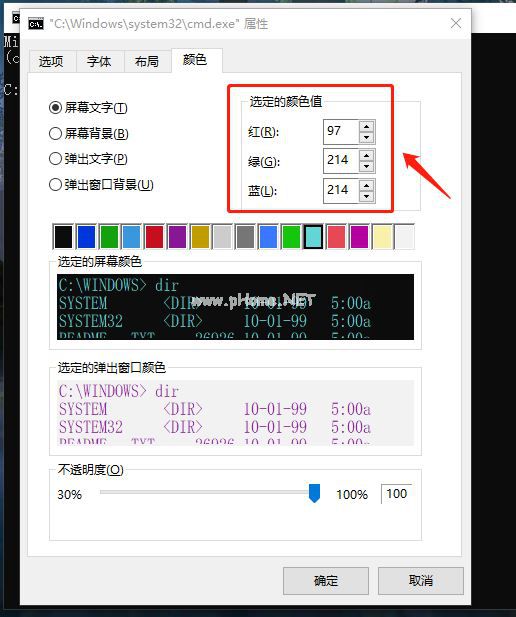
Task: Click the opacity slider handle
Action: pyautogui.click(x=314, y=493)
